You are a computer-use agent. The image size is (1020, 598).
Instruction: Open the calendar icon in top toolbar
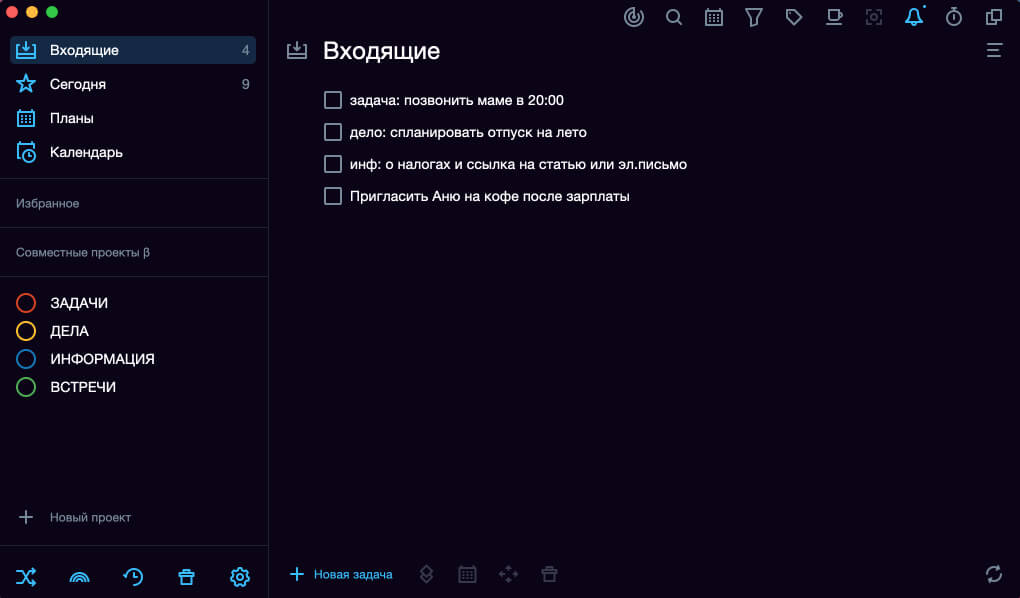[714, 18]
